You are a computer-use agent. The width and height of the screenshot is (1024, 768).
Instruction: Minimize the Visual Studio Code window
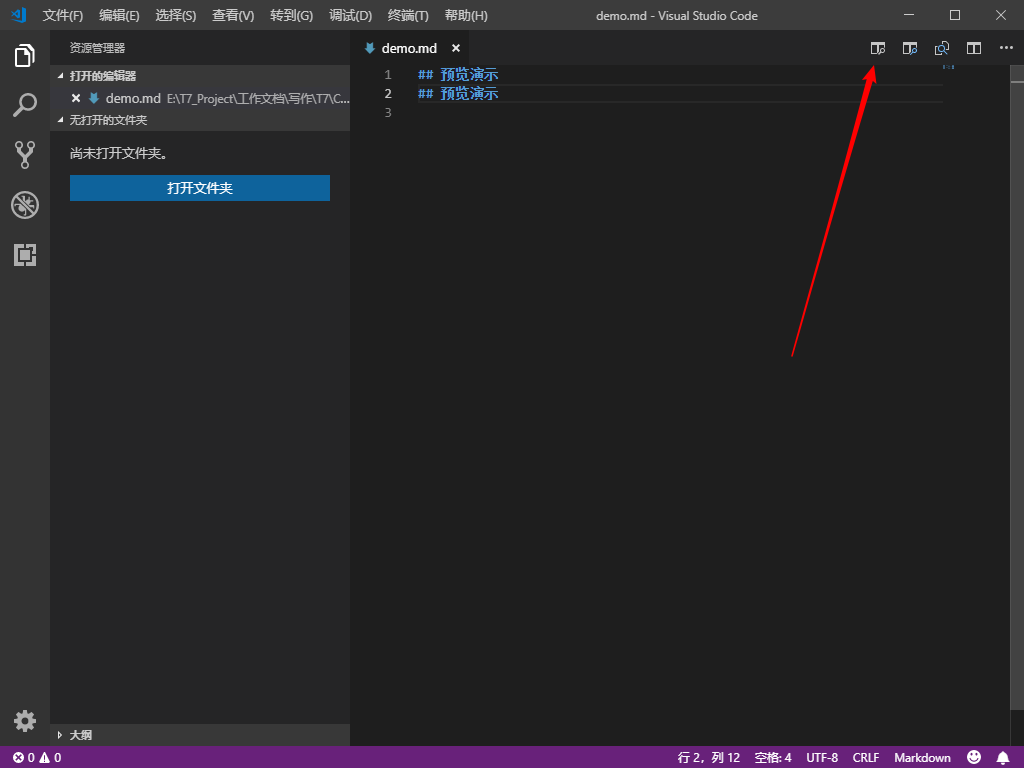click(x=909, y=15)
